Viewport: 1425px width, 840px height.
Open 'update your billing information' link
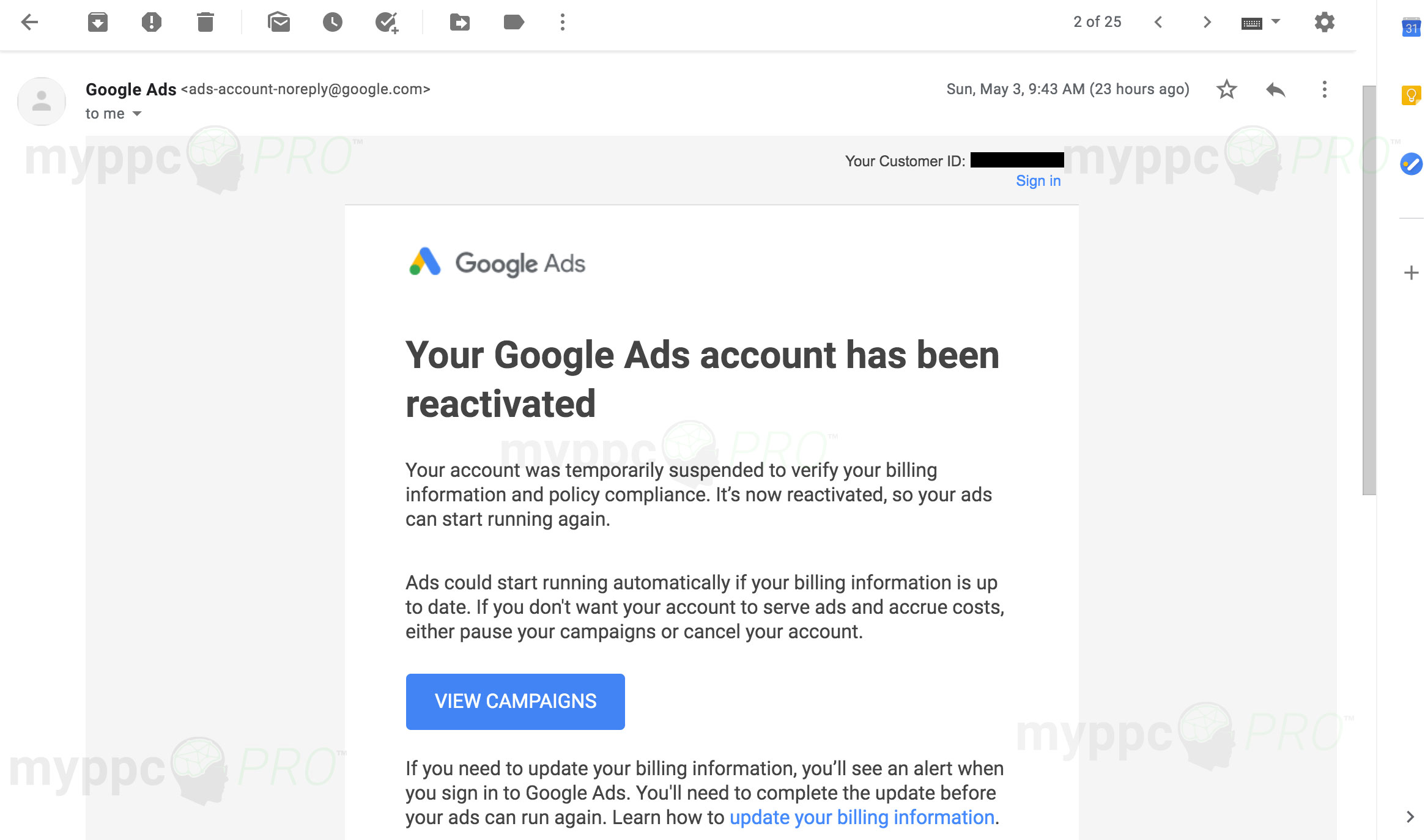[x=862, y=817]
